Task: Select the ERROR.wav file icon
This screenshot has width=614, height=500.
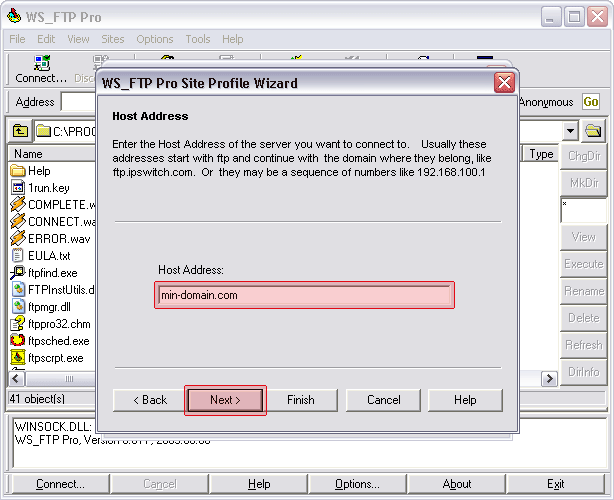Action: [18, 238]
